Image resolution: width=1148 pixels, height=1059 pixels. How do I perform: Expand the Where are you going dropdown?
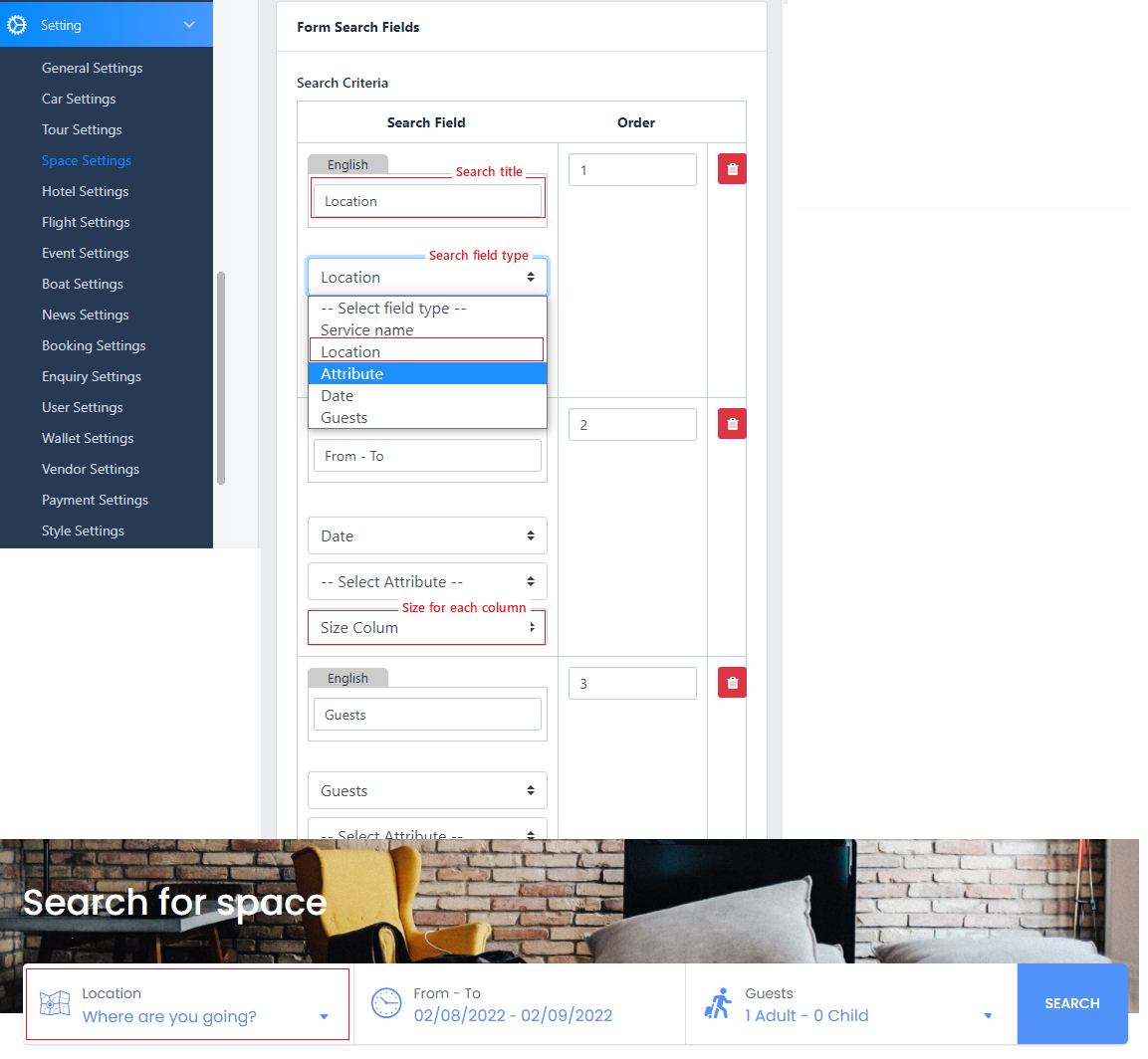coord(324,1016)
